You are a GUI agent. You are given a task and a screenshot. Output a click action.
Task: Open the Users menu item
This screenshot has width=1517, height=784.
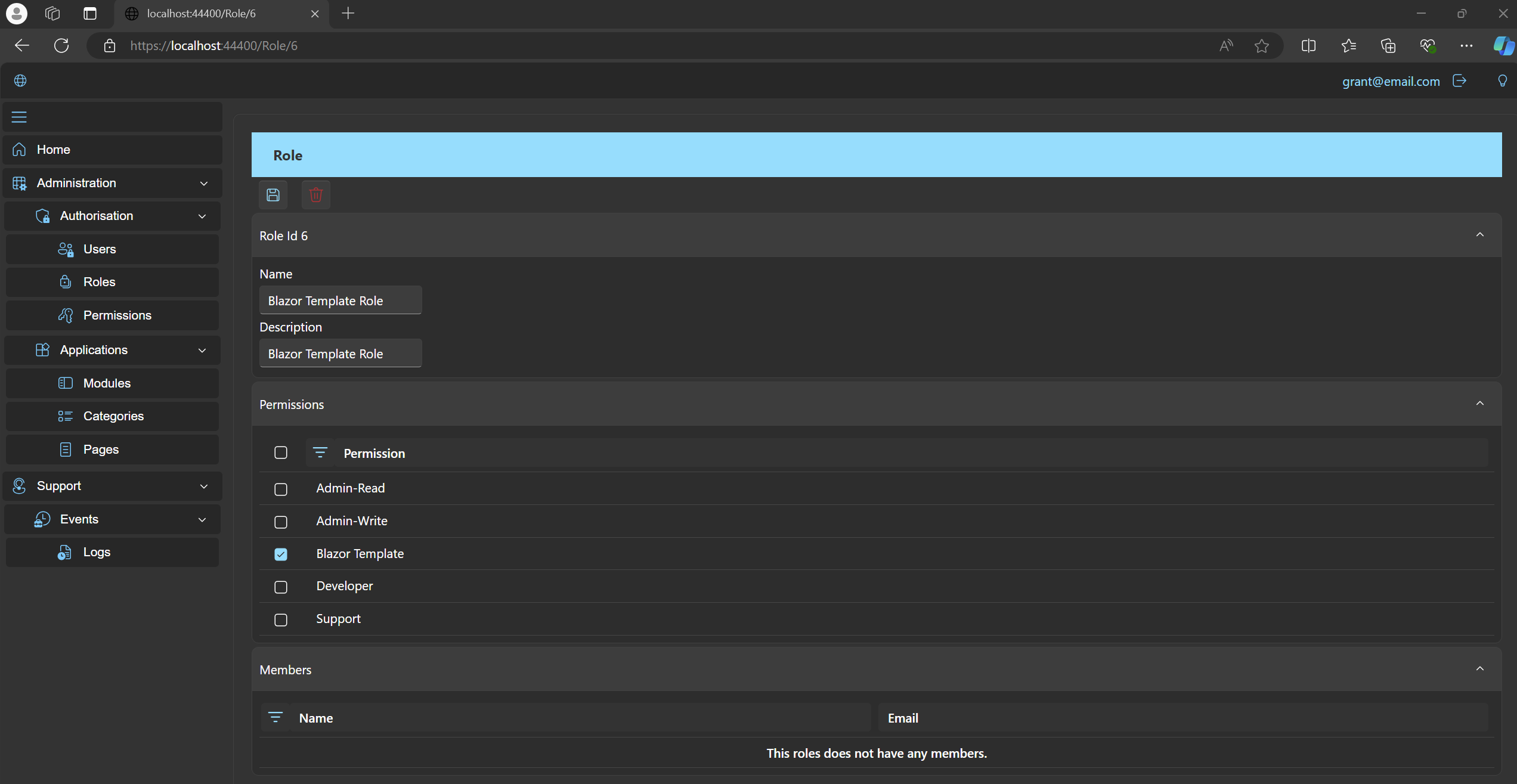100,249
